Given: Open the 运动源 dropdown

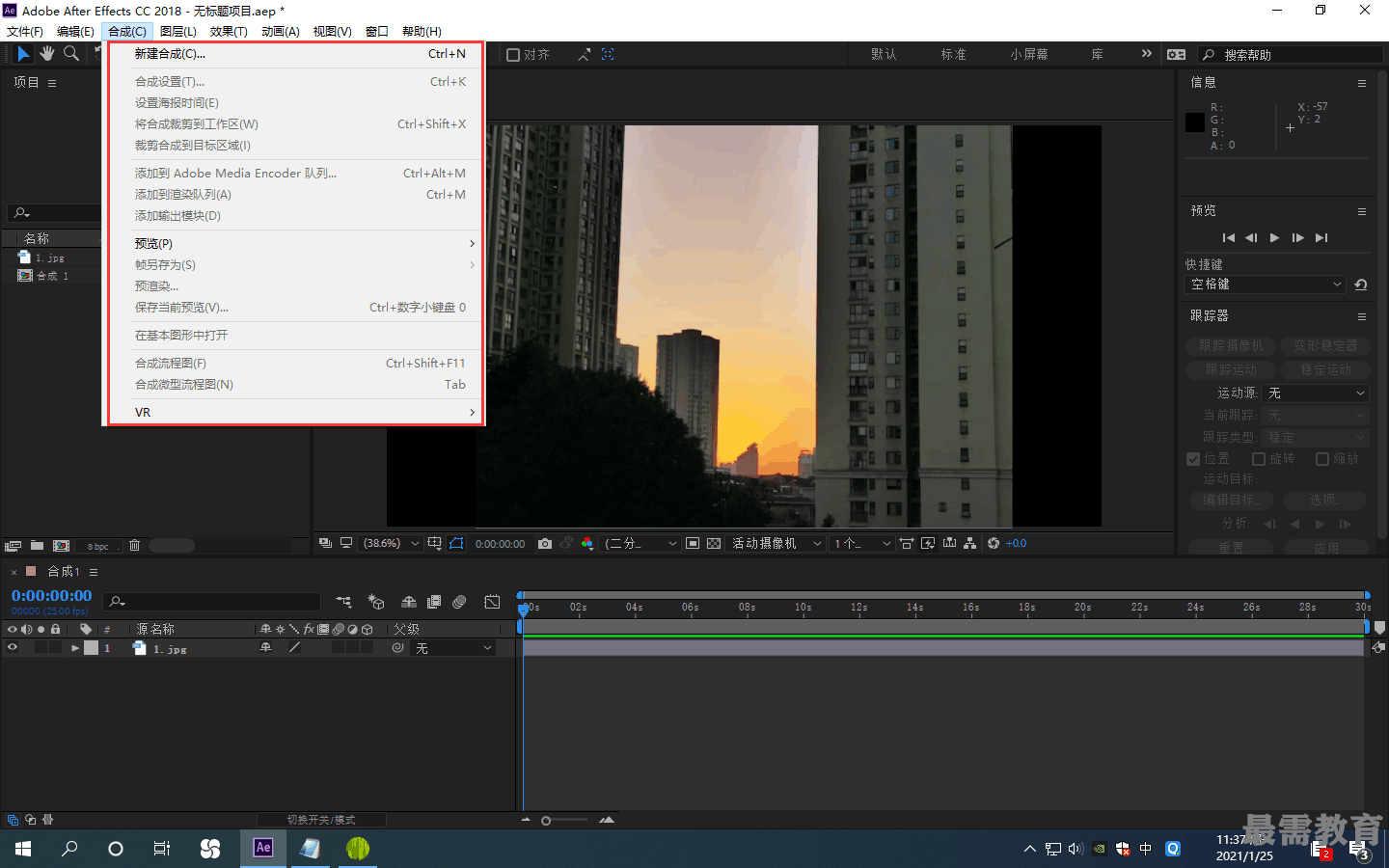Looking at the screenshot, I should coord(1316,393).
